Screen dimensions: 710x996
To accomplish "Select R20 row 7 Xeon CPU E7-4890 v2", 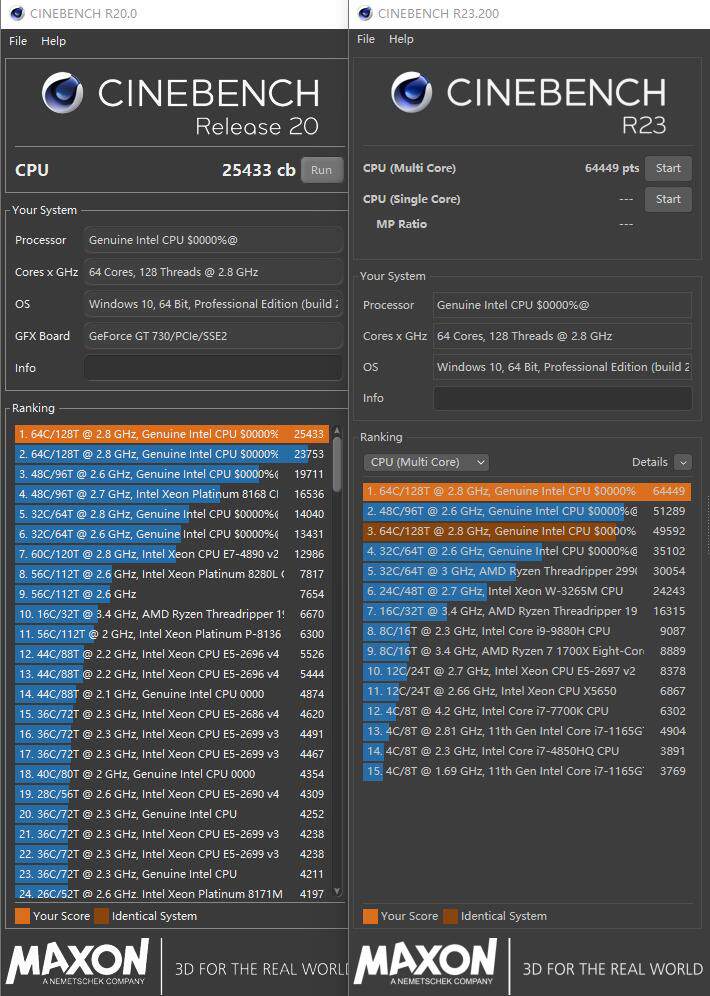I will [172, 555].
